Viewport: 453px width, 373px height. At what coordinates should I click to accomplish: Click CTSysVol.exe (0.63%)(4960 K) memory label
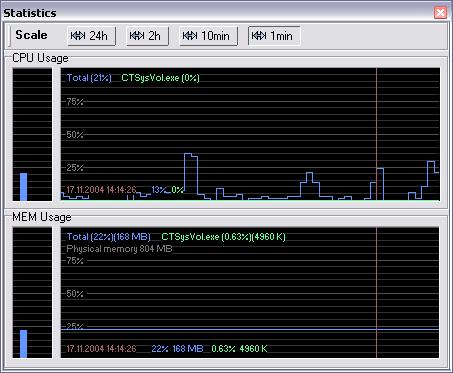tap(223, 237)
